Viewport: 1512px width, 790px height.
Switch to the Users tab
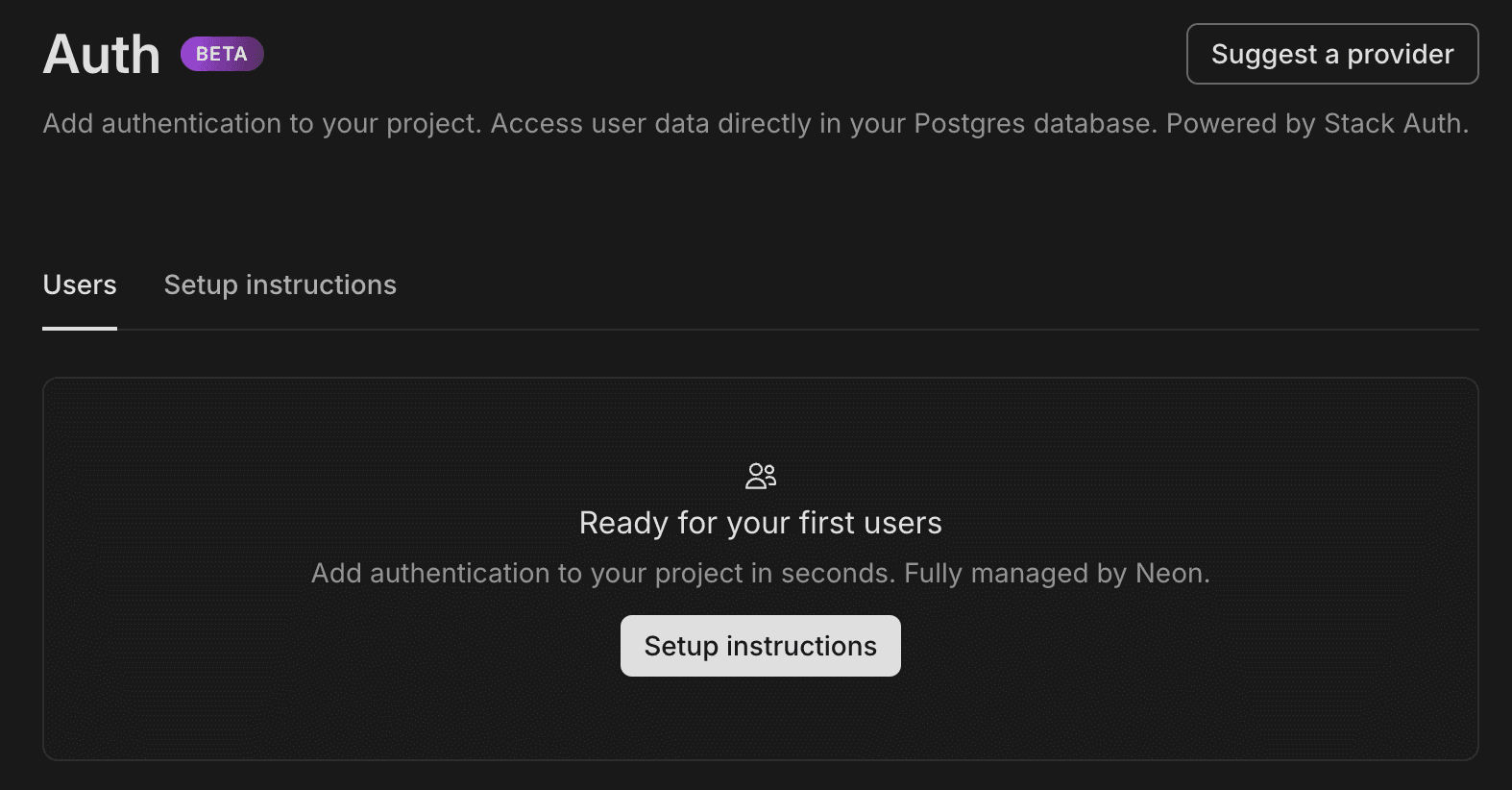coord(80,284)
